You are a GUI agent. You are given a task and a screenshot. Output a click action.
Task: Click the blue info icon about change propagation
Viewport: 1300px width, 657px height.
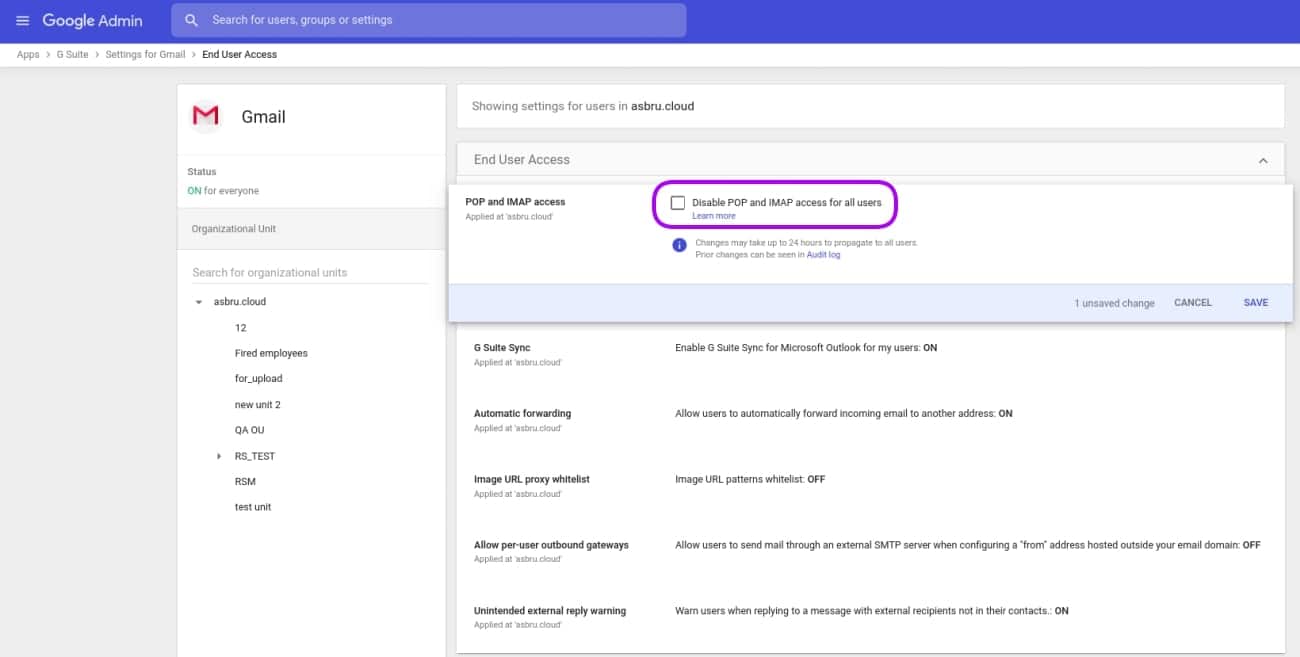679,245
